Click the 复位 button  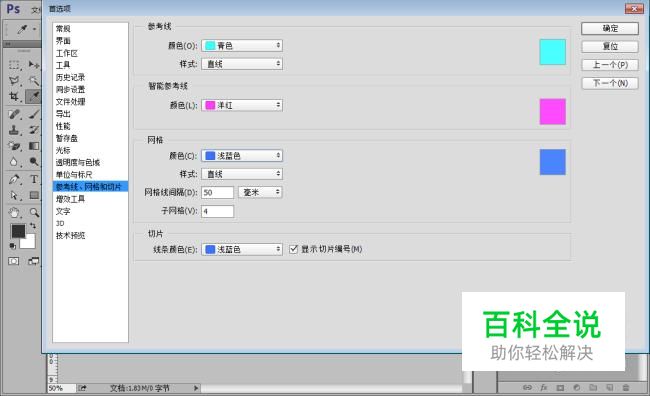click(x=610, y=46)
